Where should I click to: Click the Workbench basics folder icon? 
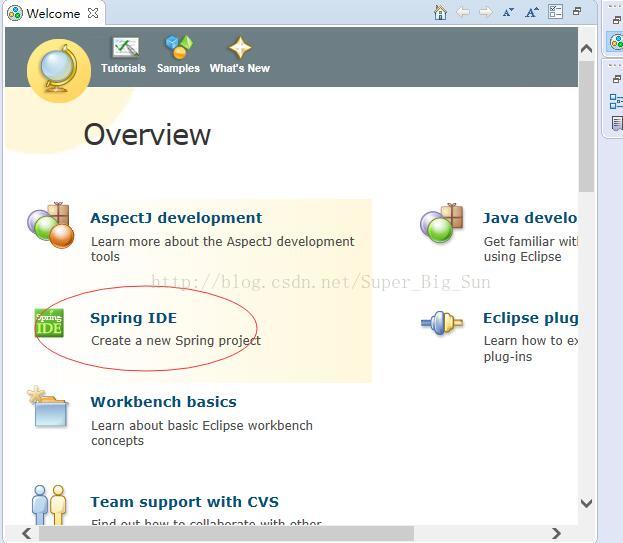point(48,406)
